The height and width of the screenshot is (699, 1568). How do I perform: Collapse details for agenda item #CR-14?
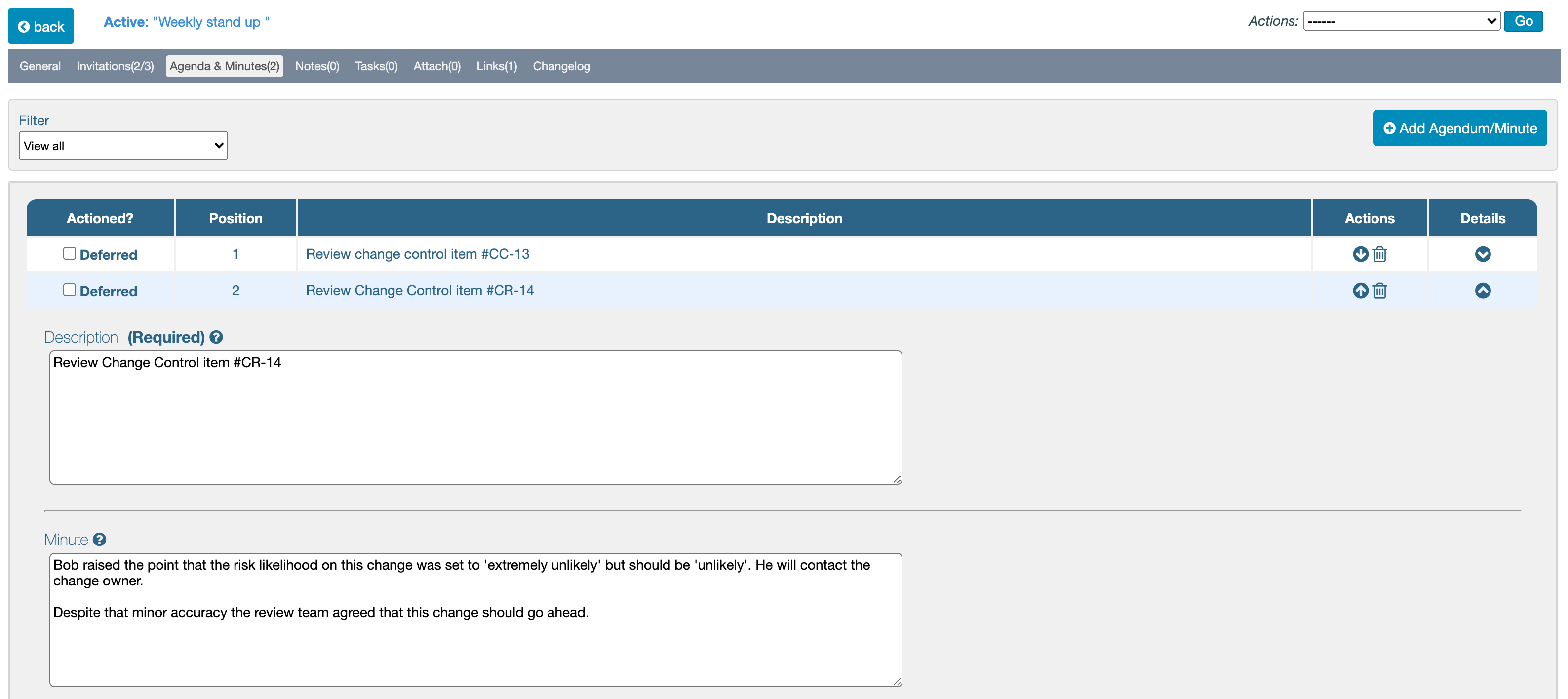(x=1482, y=290)
